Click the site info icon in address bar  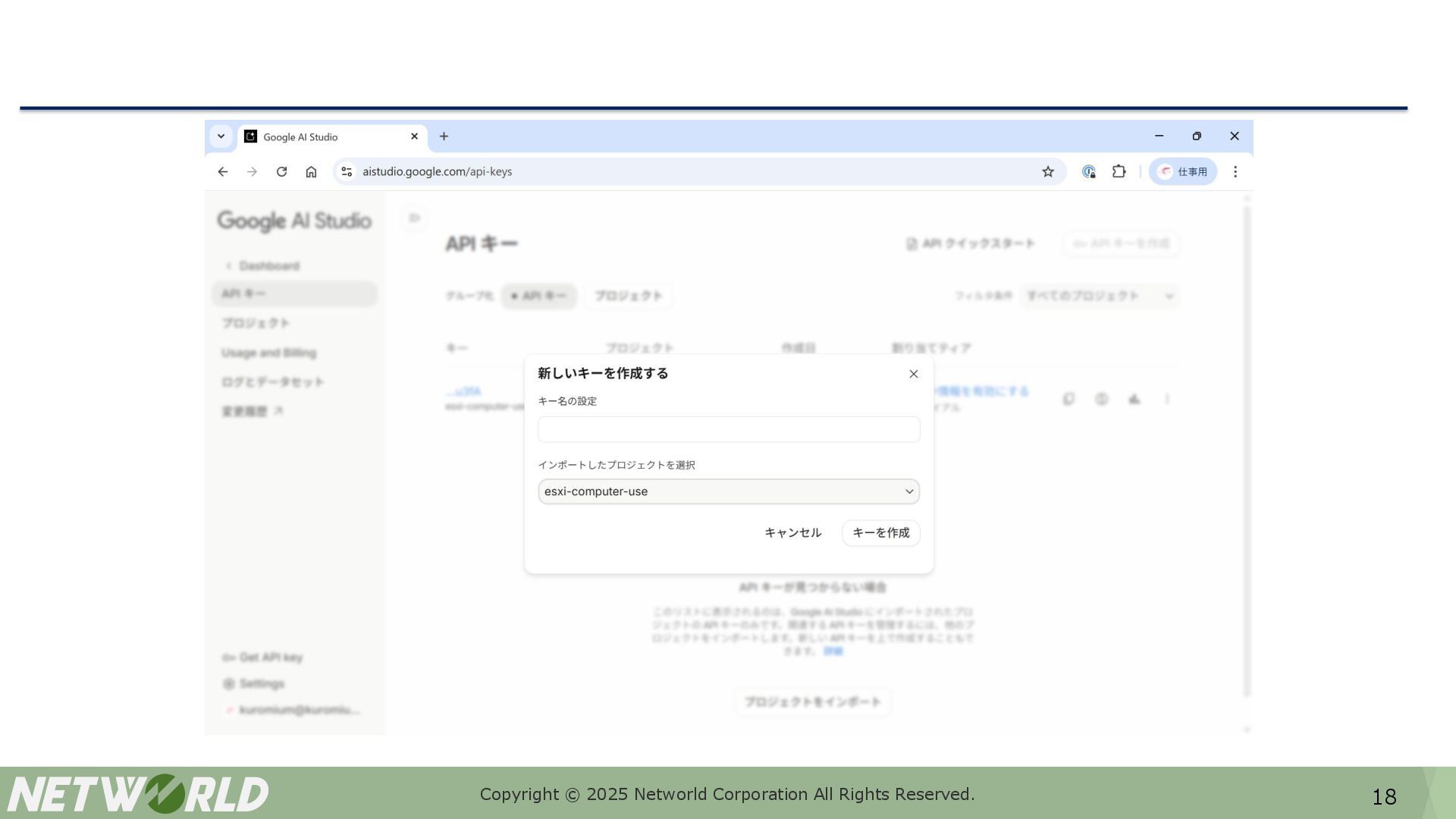coord(347,172)
